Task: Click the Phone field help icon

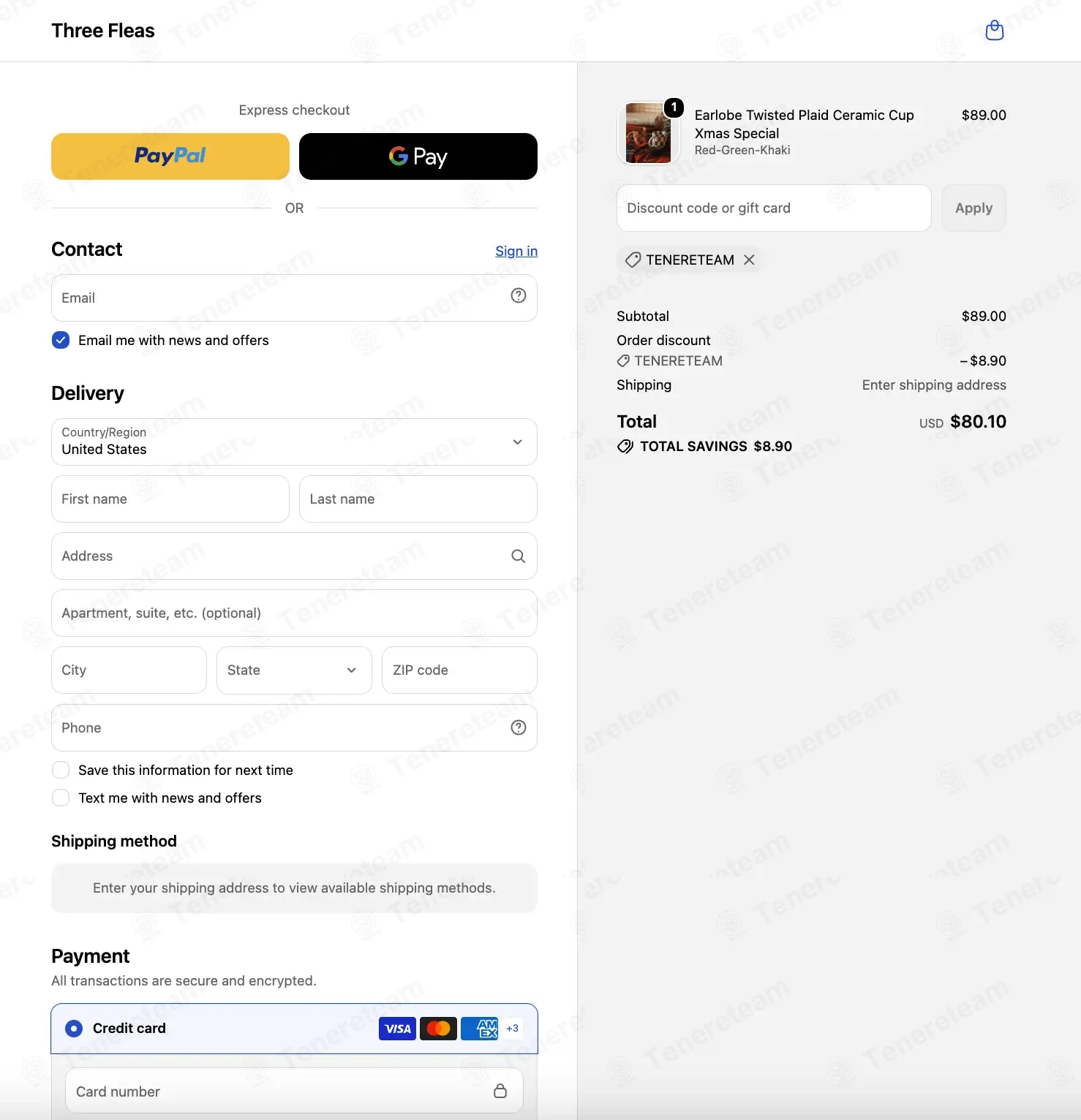Action: tap(519, 727)
